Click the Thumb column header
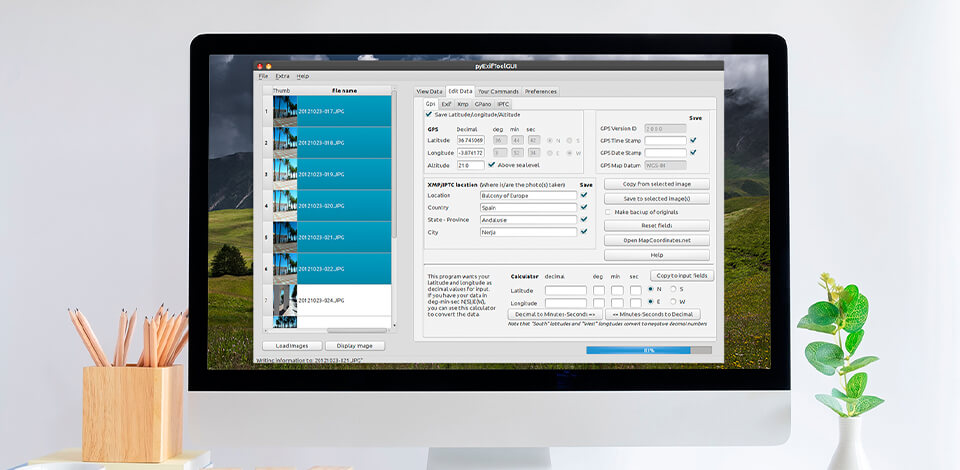The width and height of the screenshot is (960, 470). [x=282, y=91]
